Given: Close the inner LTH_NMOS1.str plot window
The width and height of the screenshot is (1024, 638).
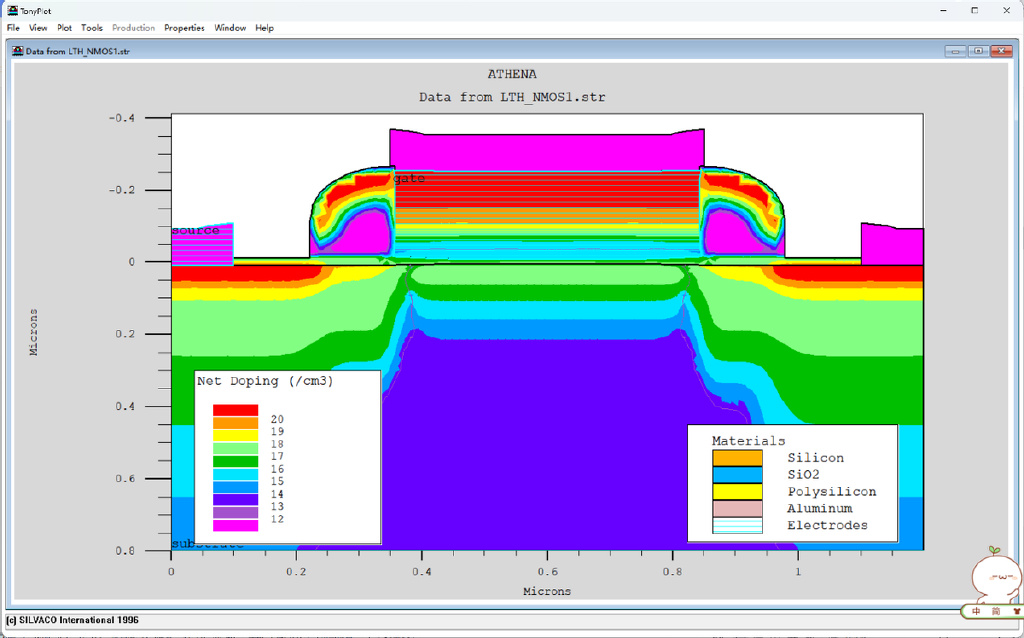Looking at the screenshot, I should coord(1000,51).
